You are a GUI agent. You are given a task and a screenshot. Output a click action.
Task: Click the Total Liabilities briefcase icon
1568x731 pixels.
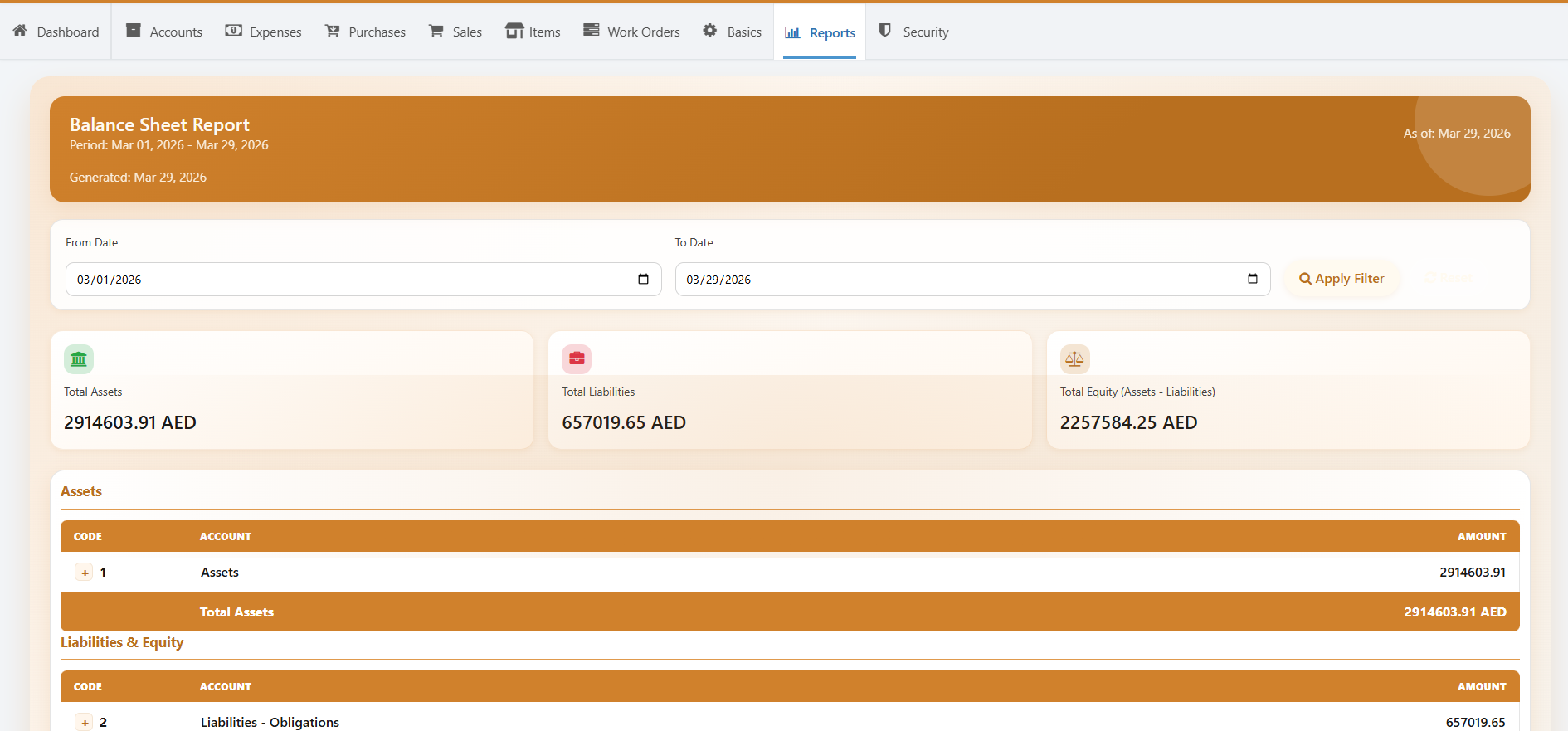[577, 359]
